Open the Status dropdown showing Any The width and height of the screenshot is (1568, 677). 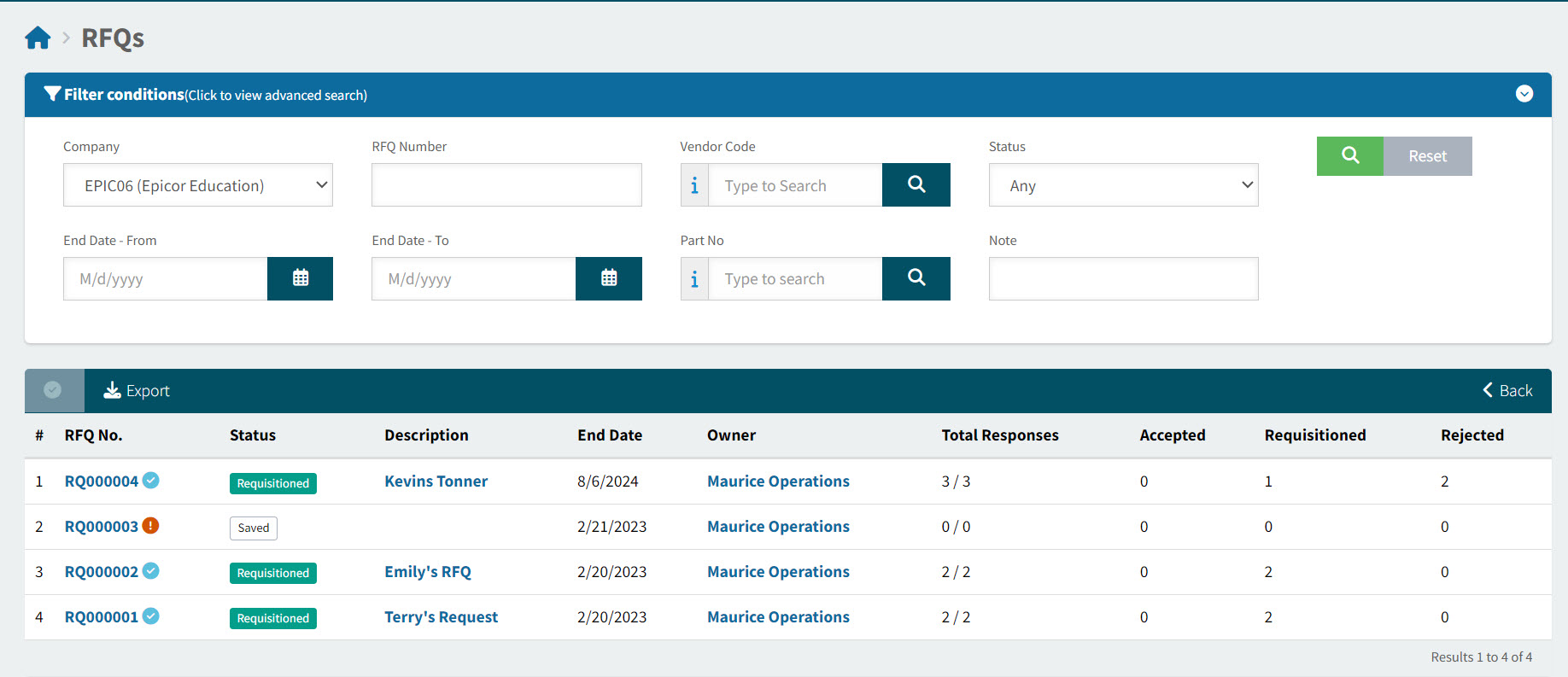(x=1123, y=185)
